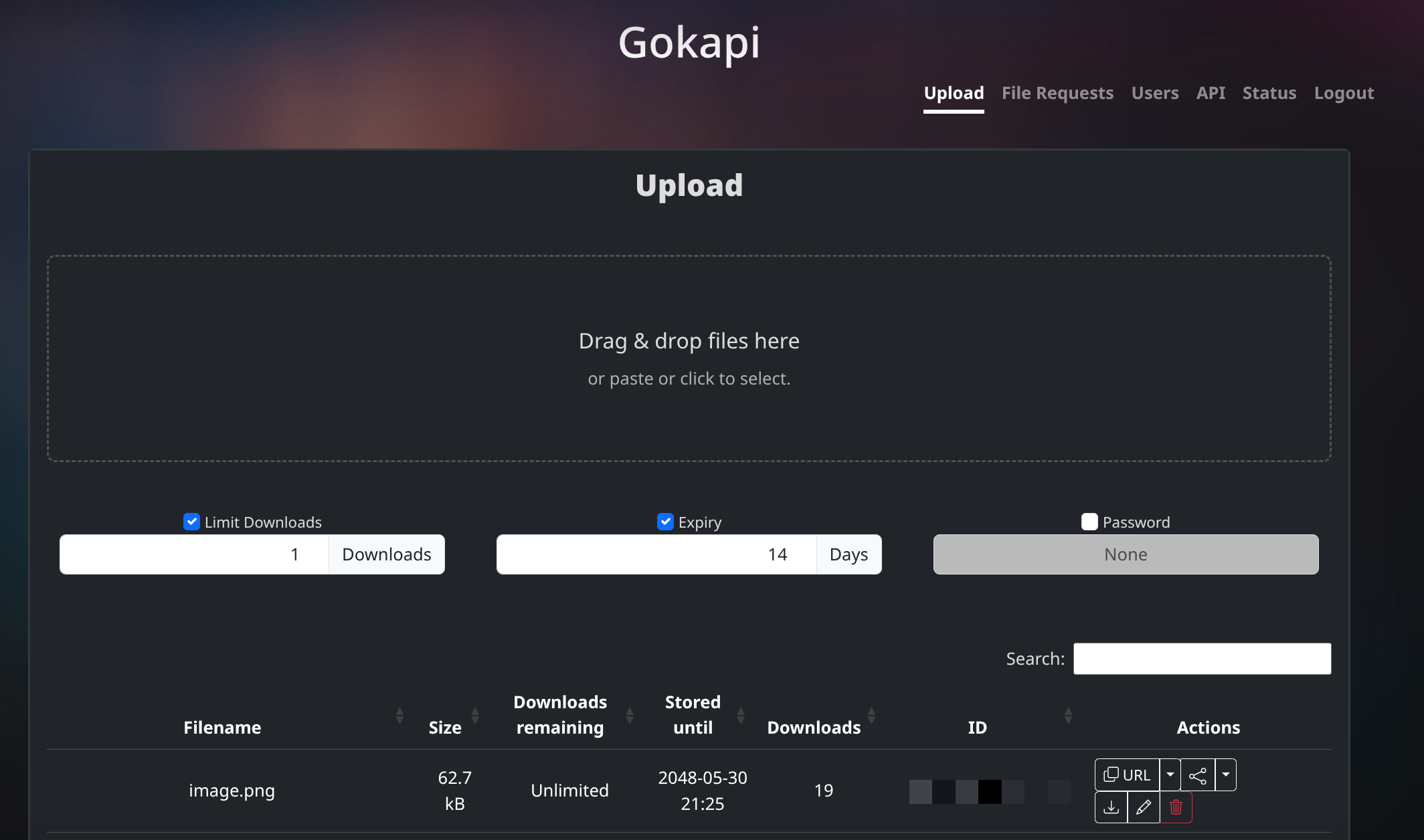Open the dropdown arrow beside share button
Viewport: 1424px width, 840px height.
point(1225,775)
